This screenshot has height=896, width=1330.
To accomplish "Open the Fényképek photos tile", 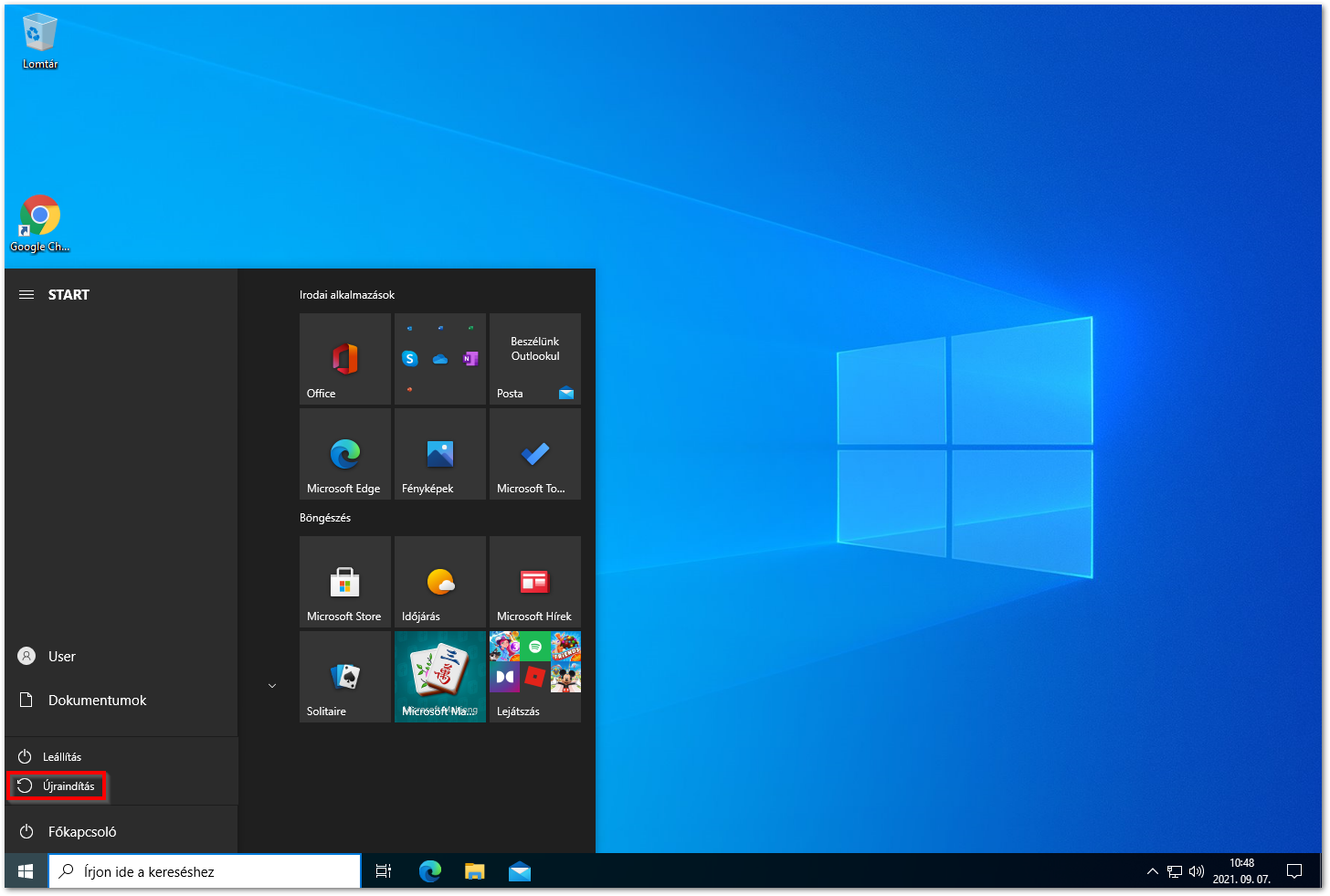I will [x=440, y=454].
